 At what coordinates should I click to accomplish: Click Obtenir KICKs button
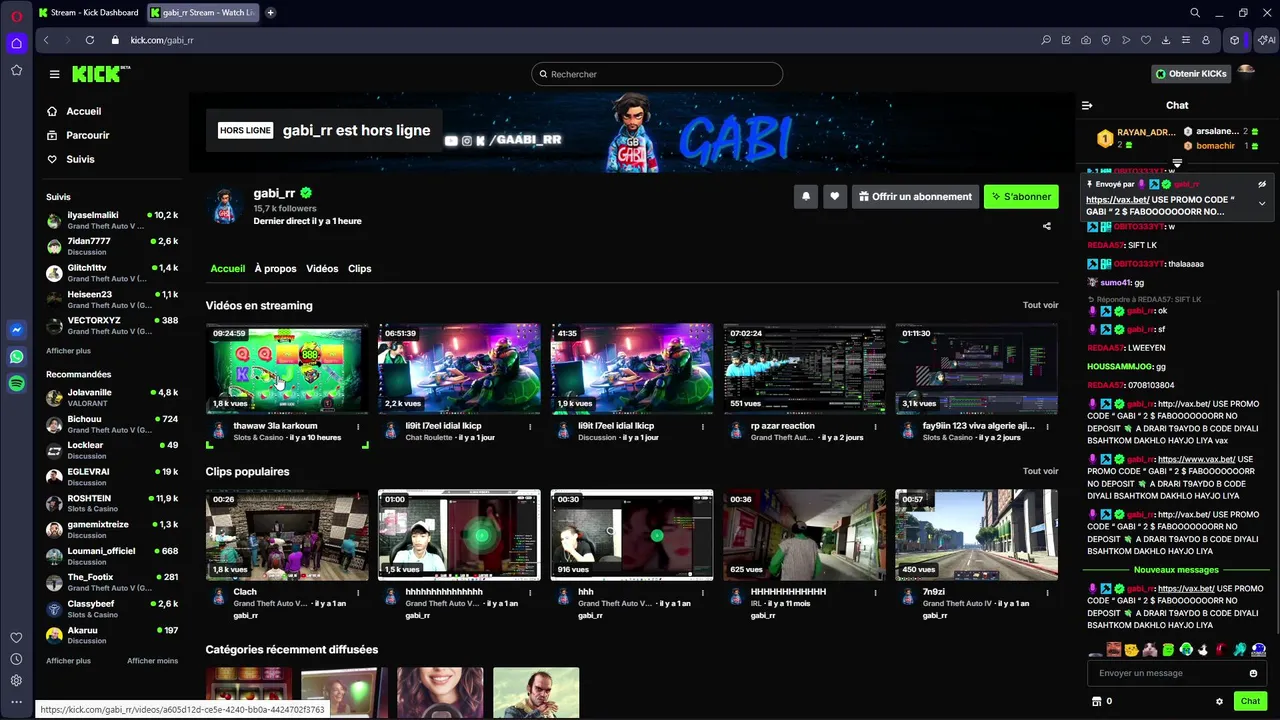(x=1191, y=74)
